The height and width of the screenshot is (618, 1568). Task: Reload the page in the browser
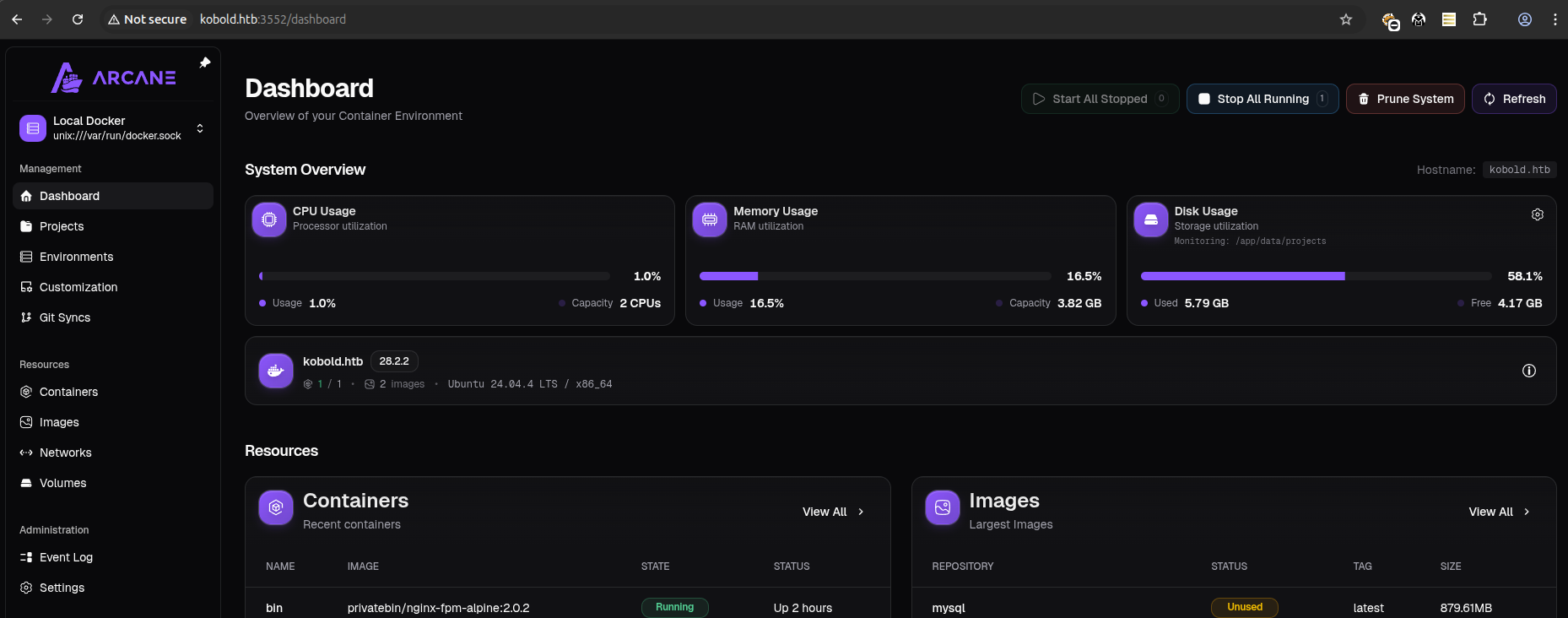(78, 19)
